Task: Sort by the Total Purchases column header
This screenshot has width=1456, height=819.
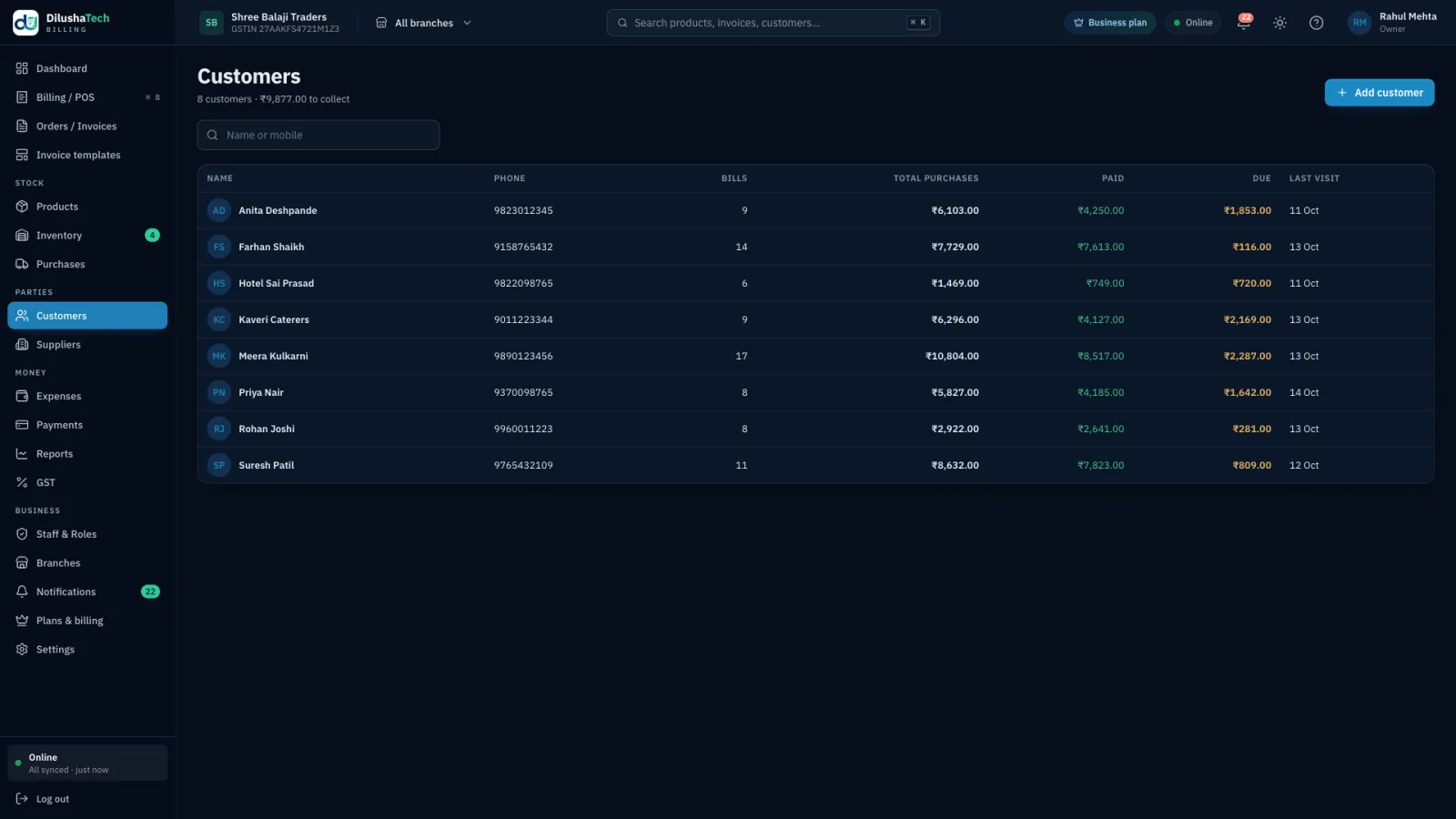Action: pyautogui.click(x=935, y=178)
